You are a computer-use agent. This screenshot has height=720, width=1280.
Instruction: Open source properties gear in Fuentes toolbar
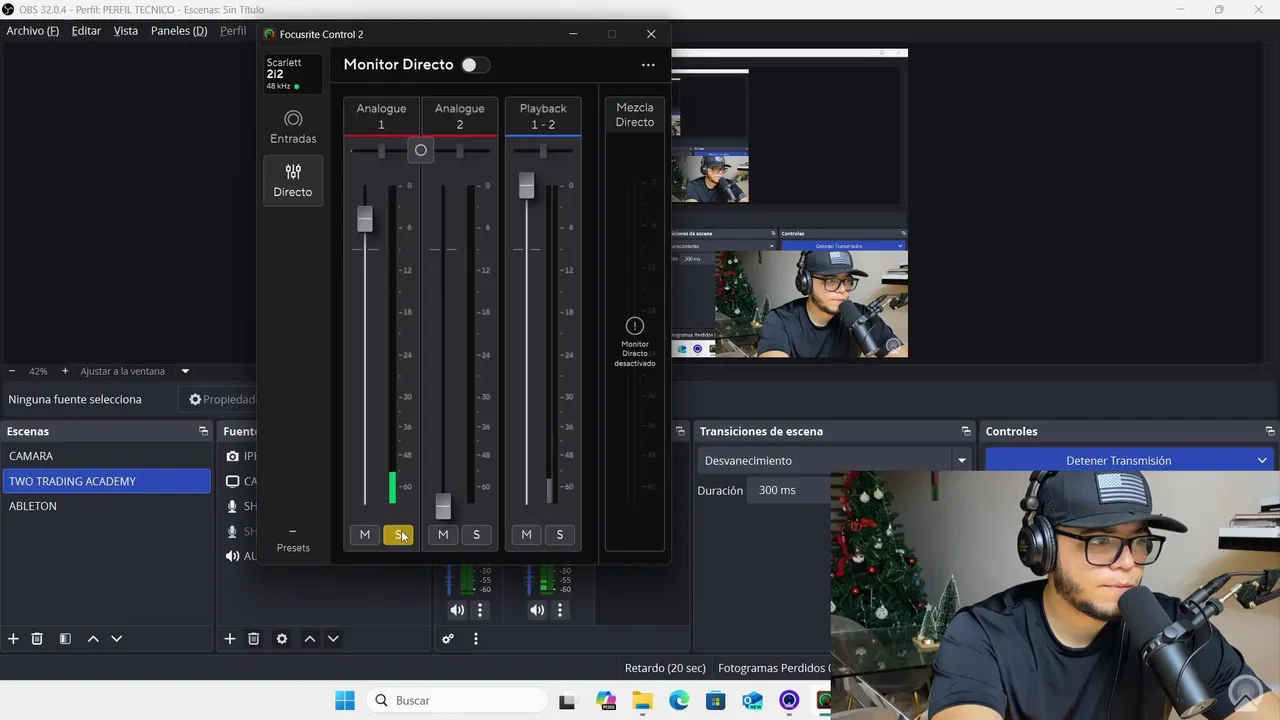click(282, 639)
